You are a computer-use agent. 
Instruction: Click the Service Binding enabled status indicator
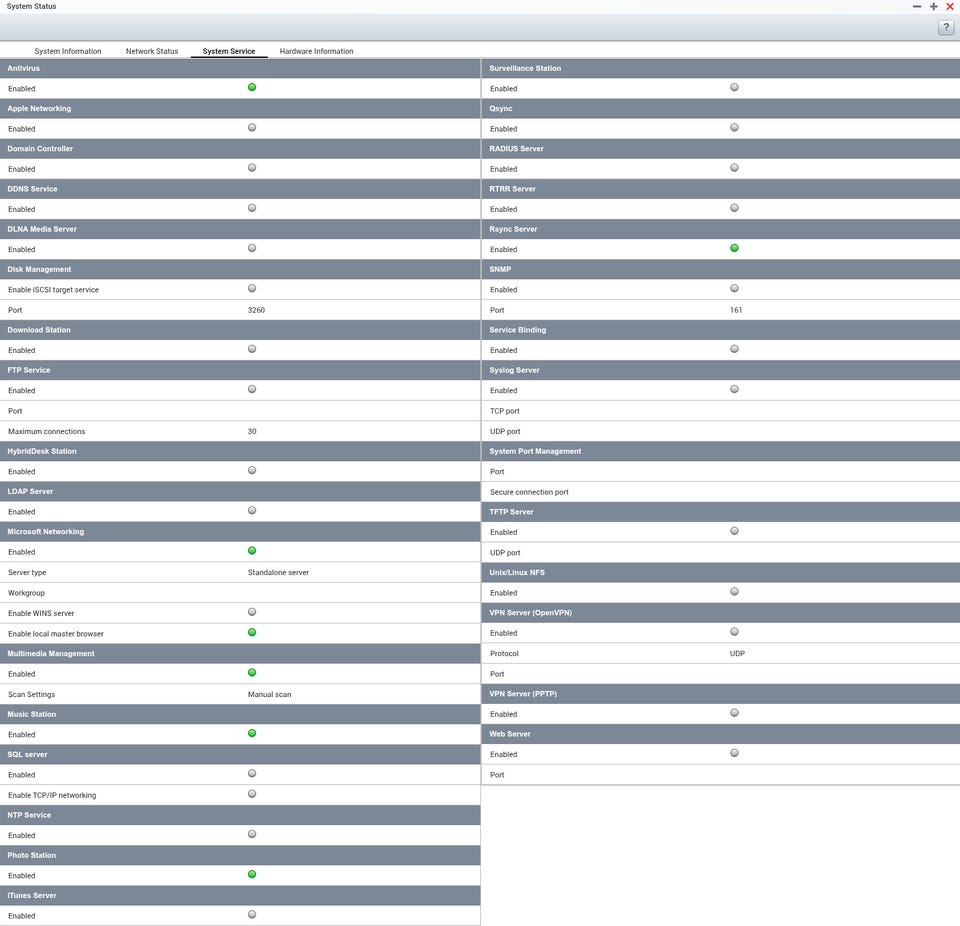(x=734, y=349)
